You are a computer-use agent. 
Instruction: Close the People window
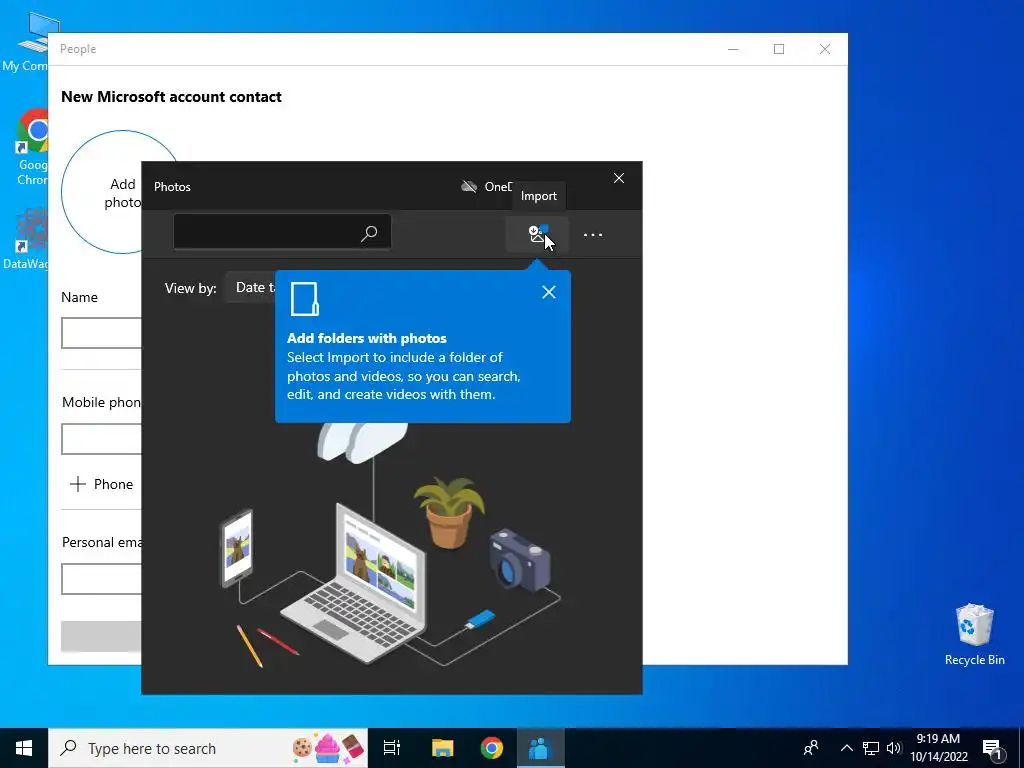[x=825, y=49]
